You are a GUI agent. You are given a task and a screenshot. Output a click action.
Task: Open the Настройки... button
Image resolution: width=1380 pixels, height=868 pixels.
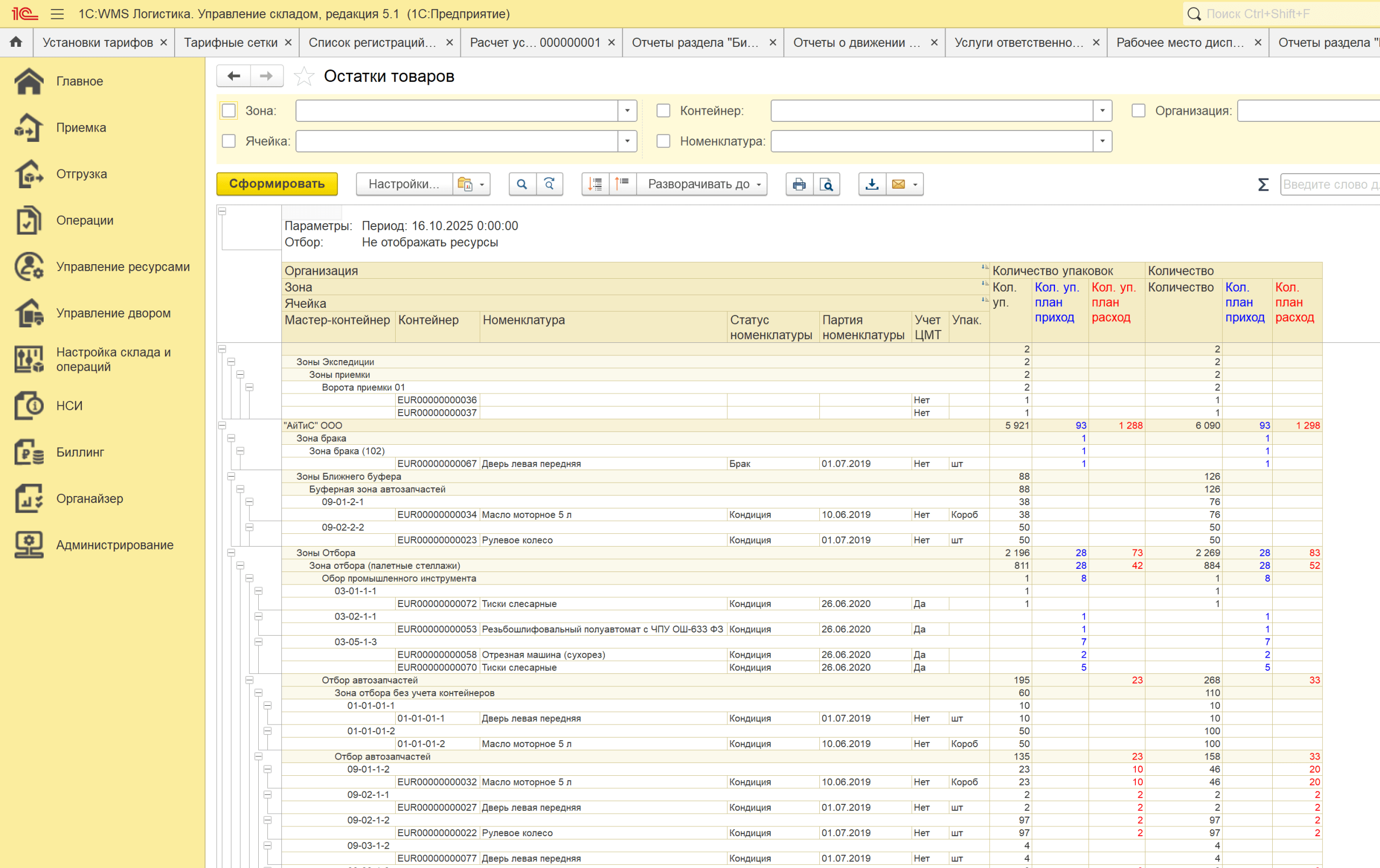(x=403, y=184)
